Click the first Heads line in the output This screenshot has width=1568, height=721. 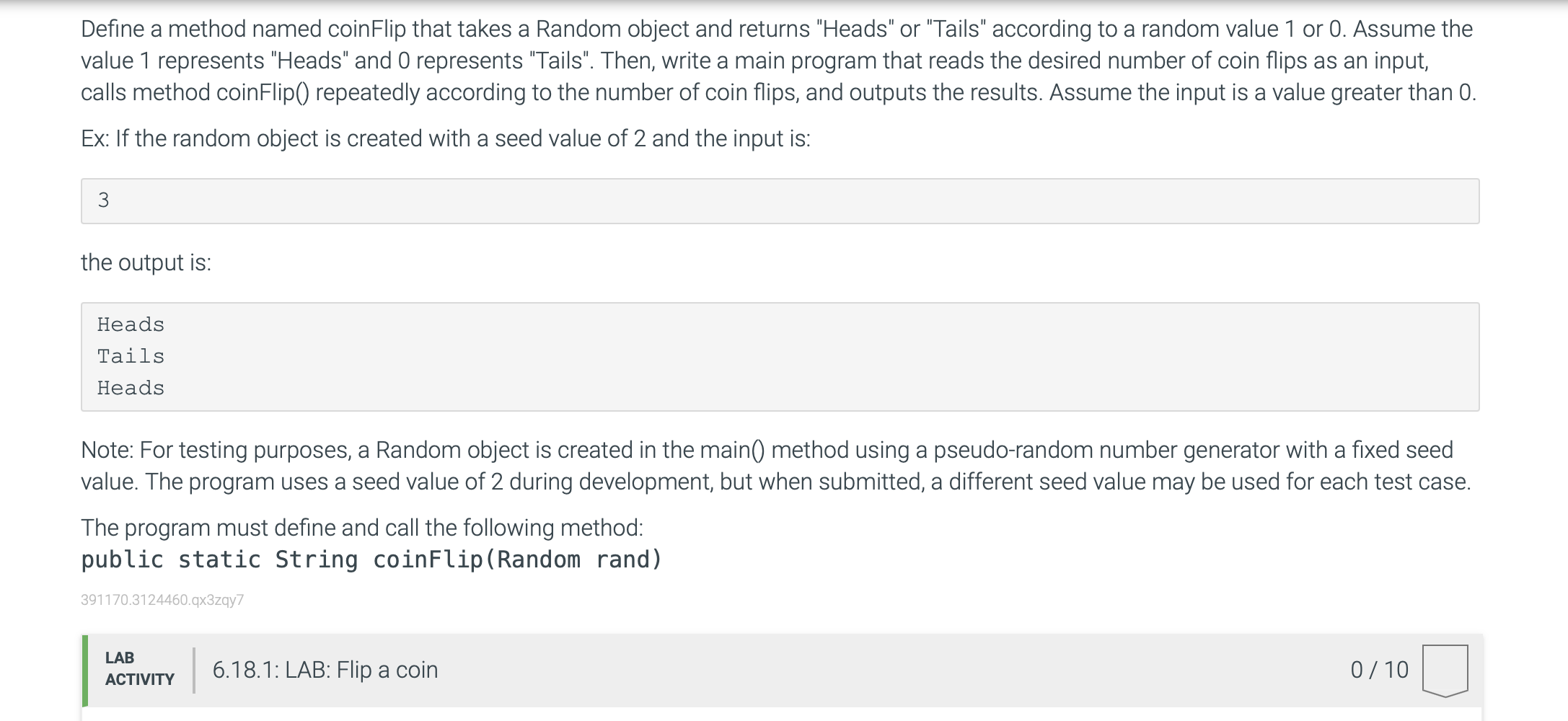(131, 324)
